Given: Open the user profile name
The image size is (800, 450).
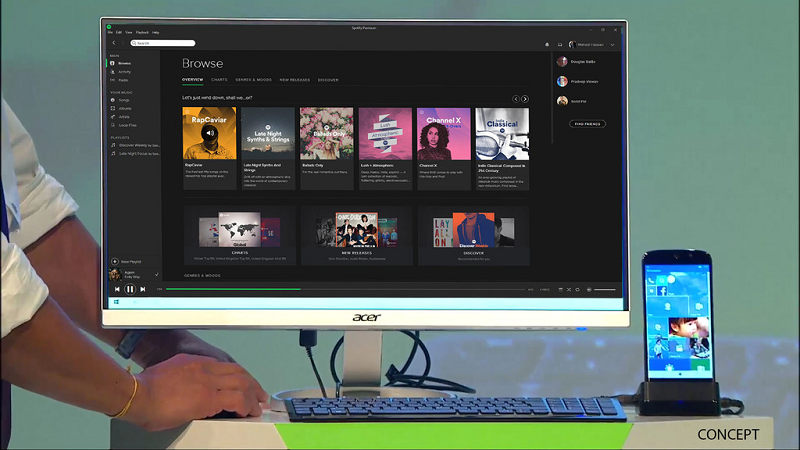Looking at the screenshot, I should tap(591, 44).
